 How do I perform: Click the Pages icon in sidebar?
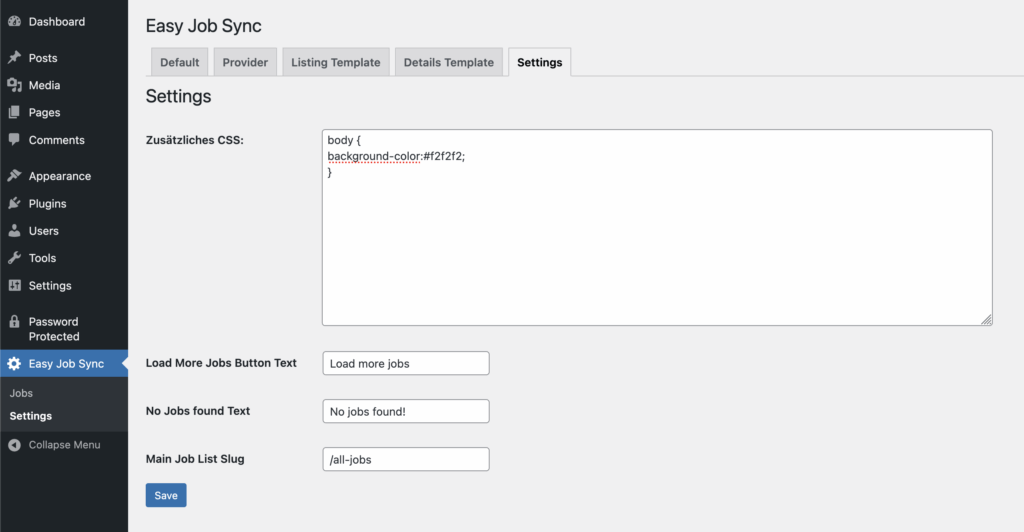(14, 112)
